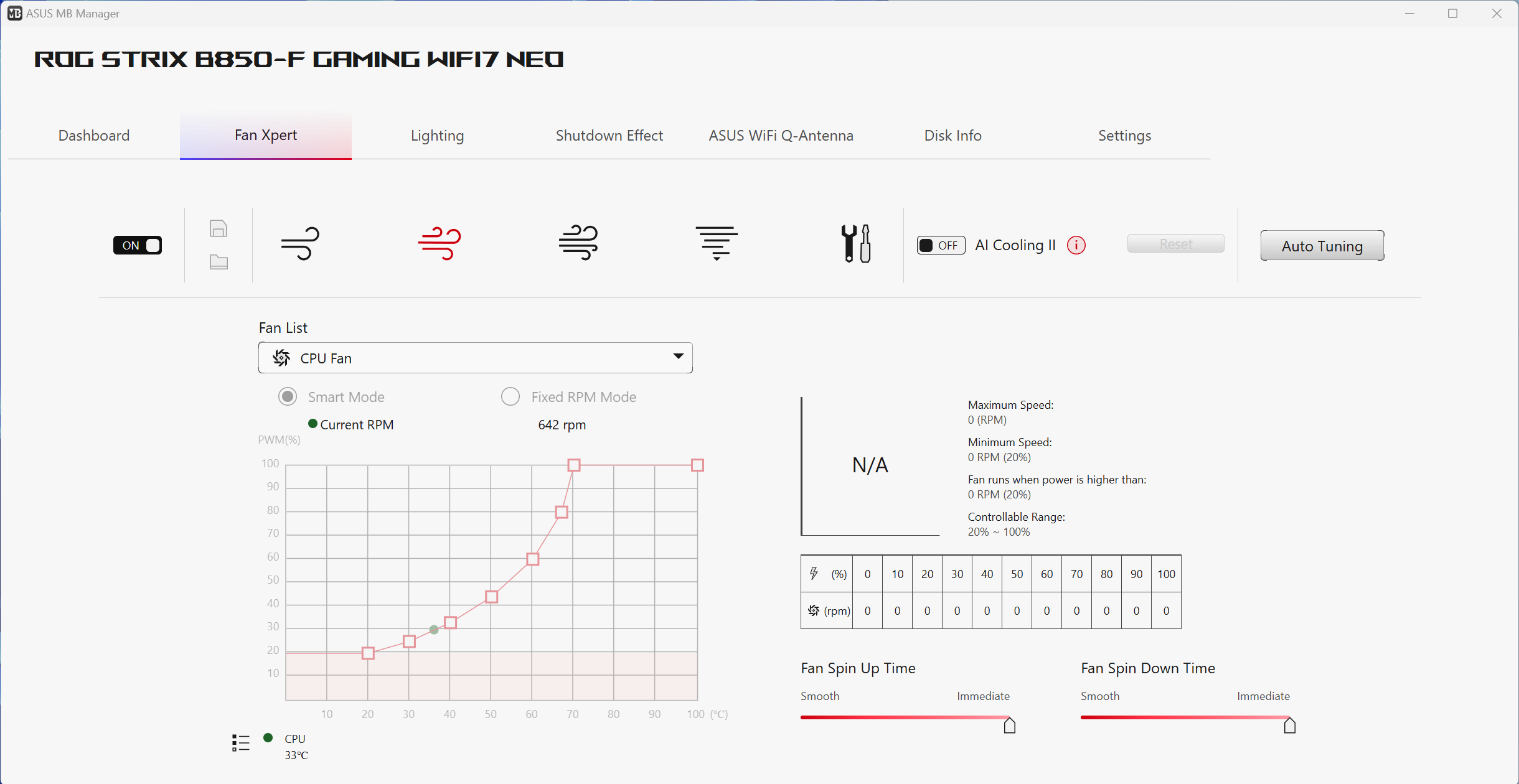Click the ROG STRIX B850-F GAMING WIFI7 NEO title

[299, 60]
